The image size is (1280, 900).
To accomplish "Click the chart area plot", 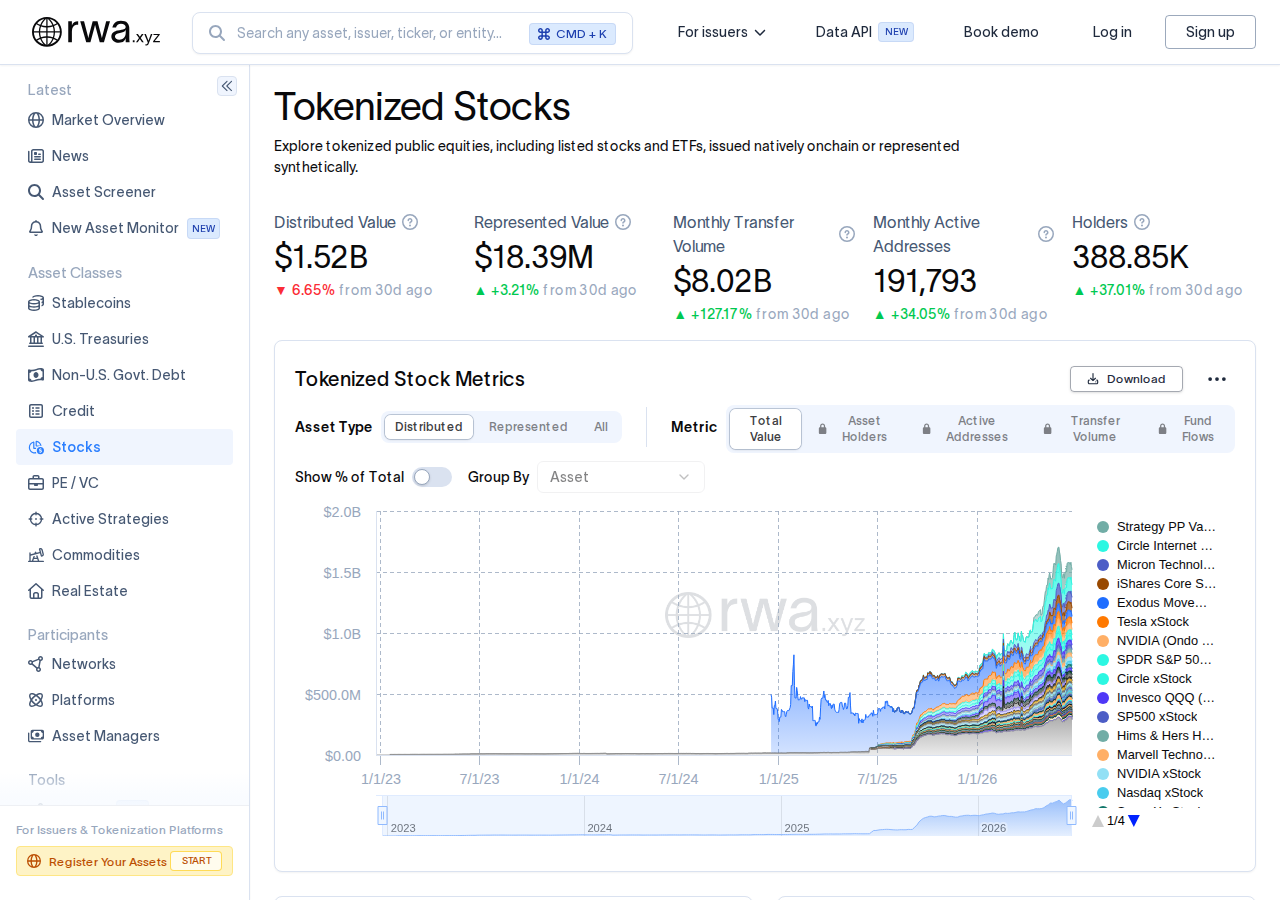I will tap(725, 634).
